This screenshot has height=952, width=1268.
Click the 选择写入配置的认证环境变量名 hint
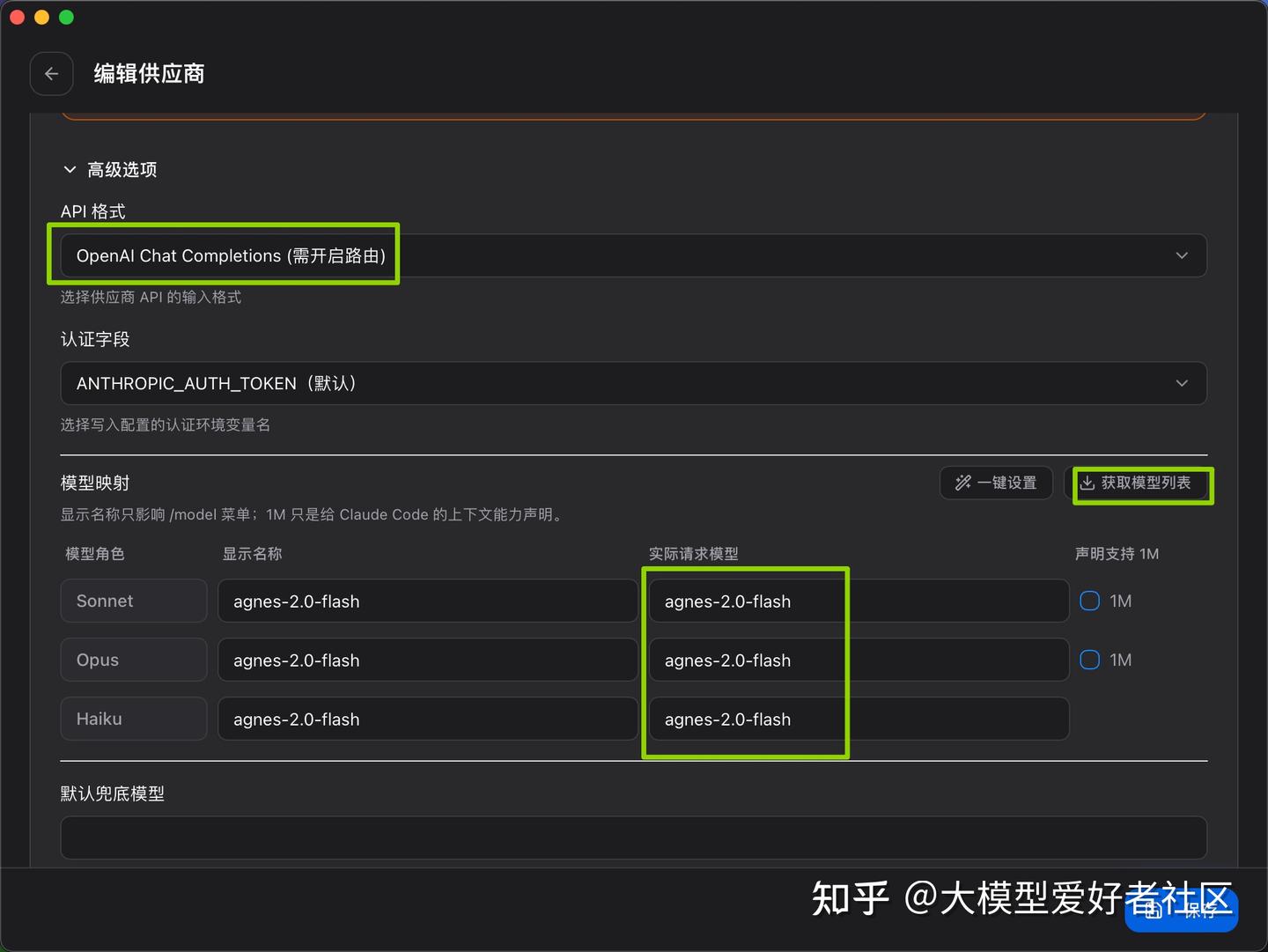[x=166, y=424]
